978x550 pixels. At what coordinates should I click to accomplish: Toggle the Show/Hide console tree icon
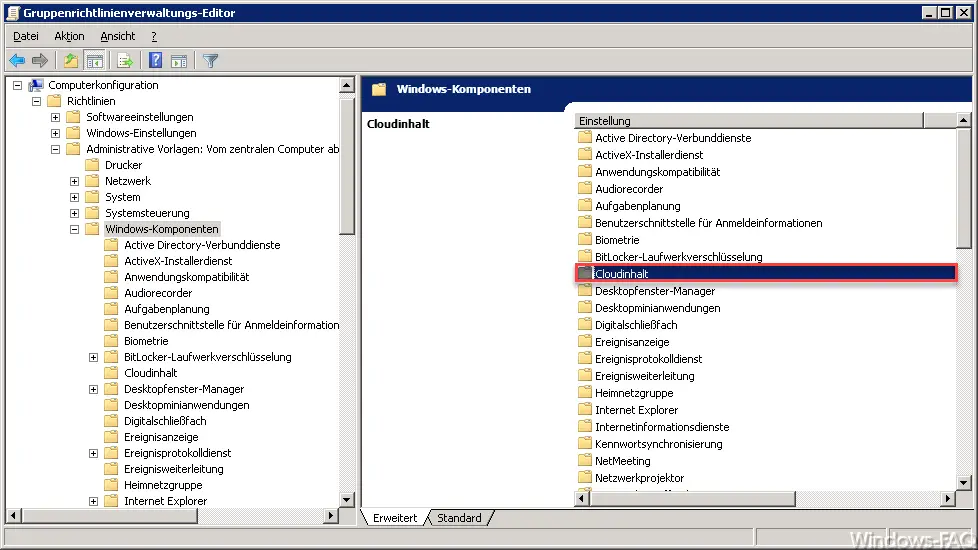point(95,60)
